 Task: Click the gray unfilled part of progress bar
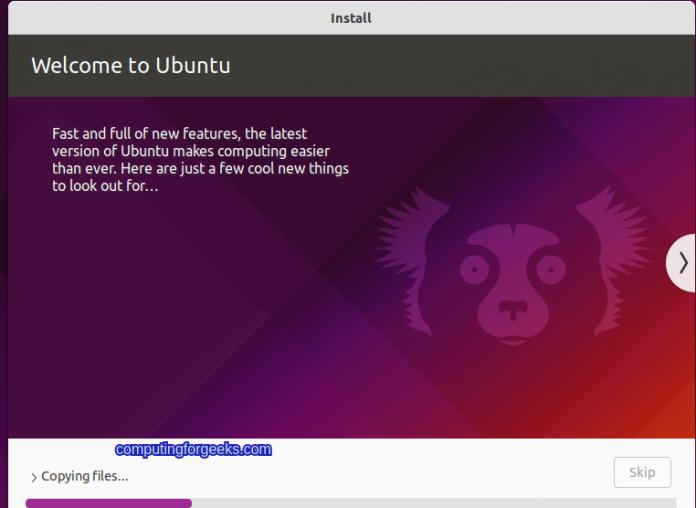point(434,503)
